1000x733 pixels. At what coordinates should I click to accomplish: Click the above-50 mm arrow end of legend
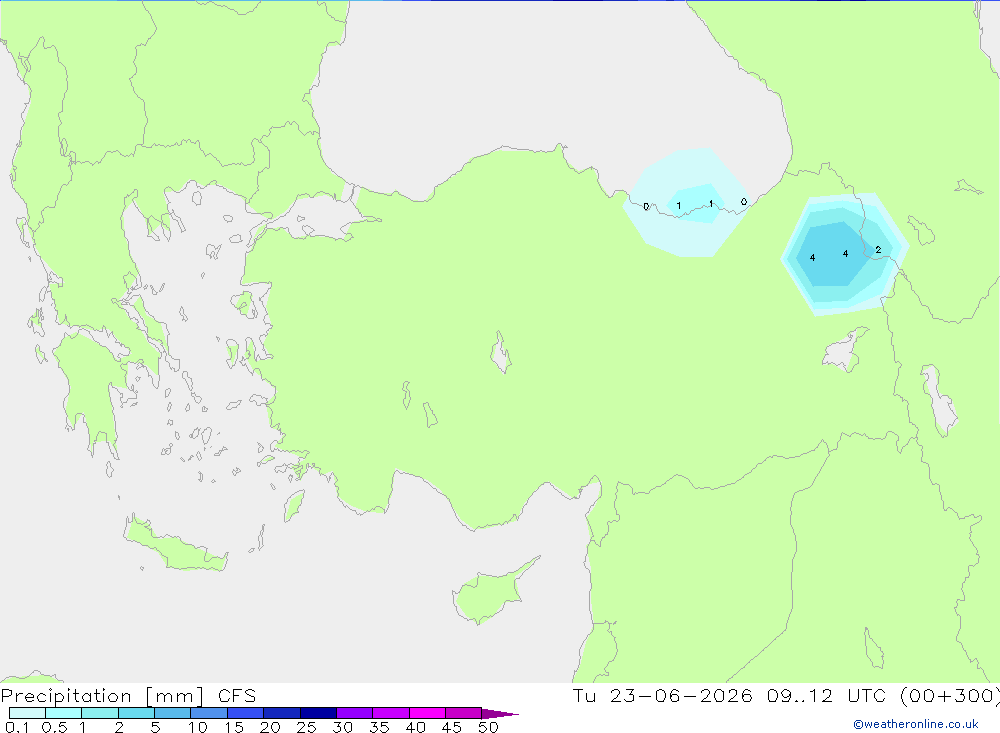(500, 714)
